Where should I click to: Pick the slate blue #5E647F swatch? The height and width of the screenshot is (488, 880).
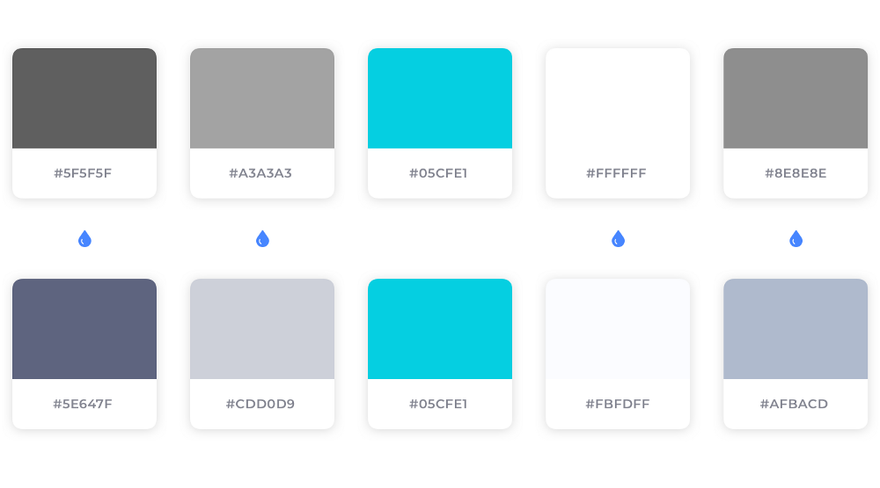(x=84, y=329)
